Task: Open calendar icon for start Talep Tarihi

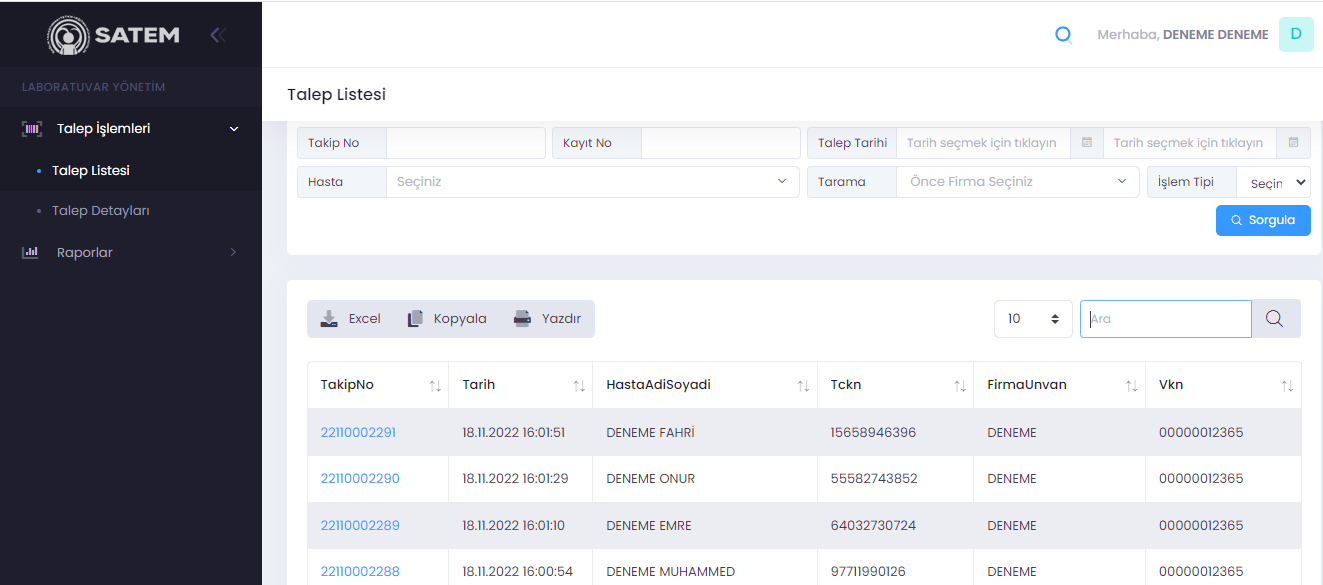Action: [1087, 143]
